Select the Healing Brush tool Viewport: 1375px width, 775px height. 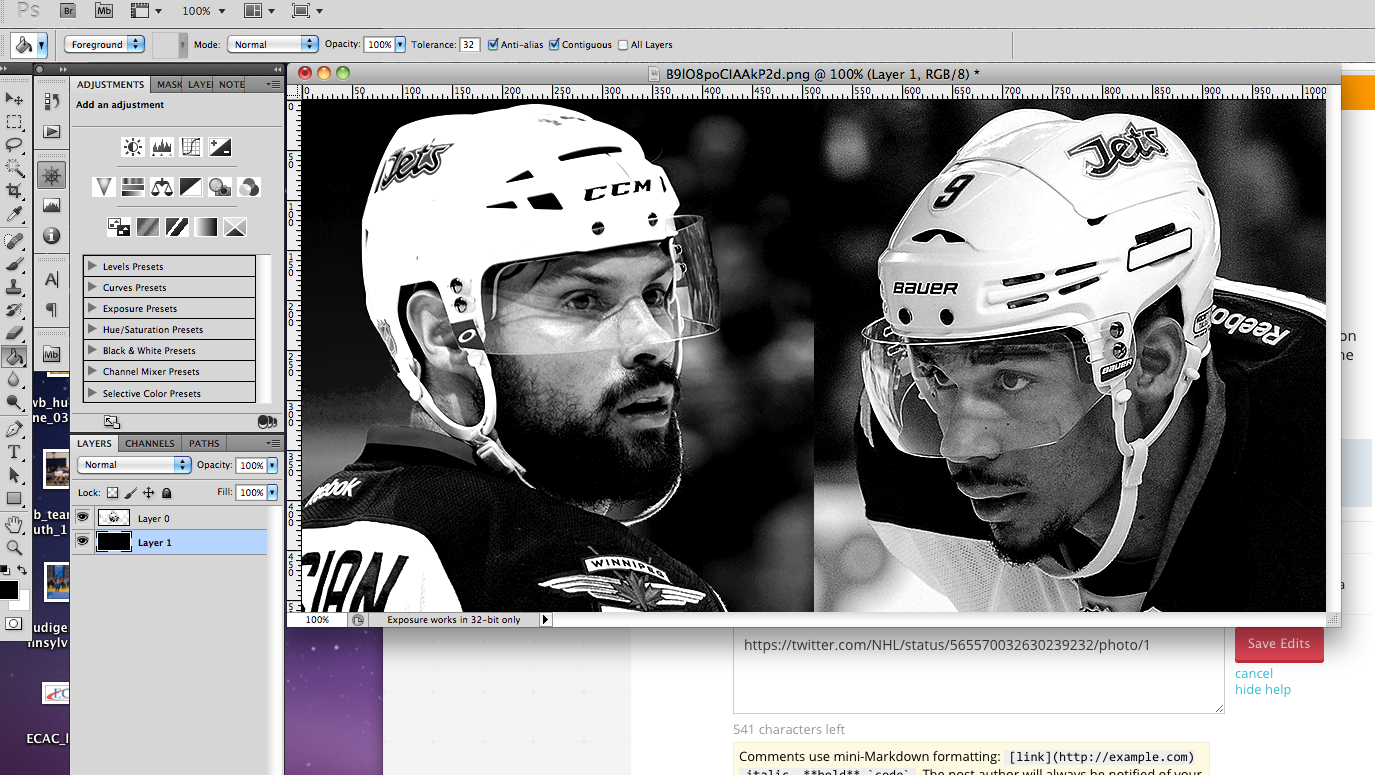point(14,241)
